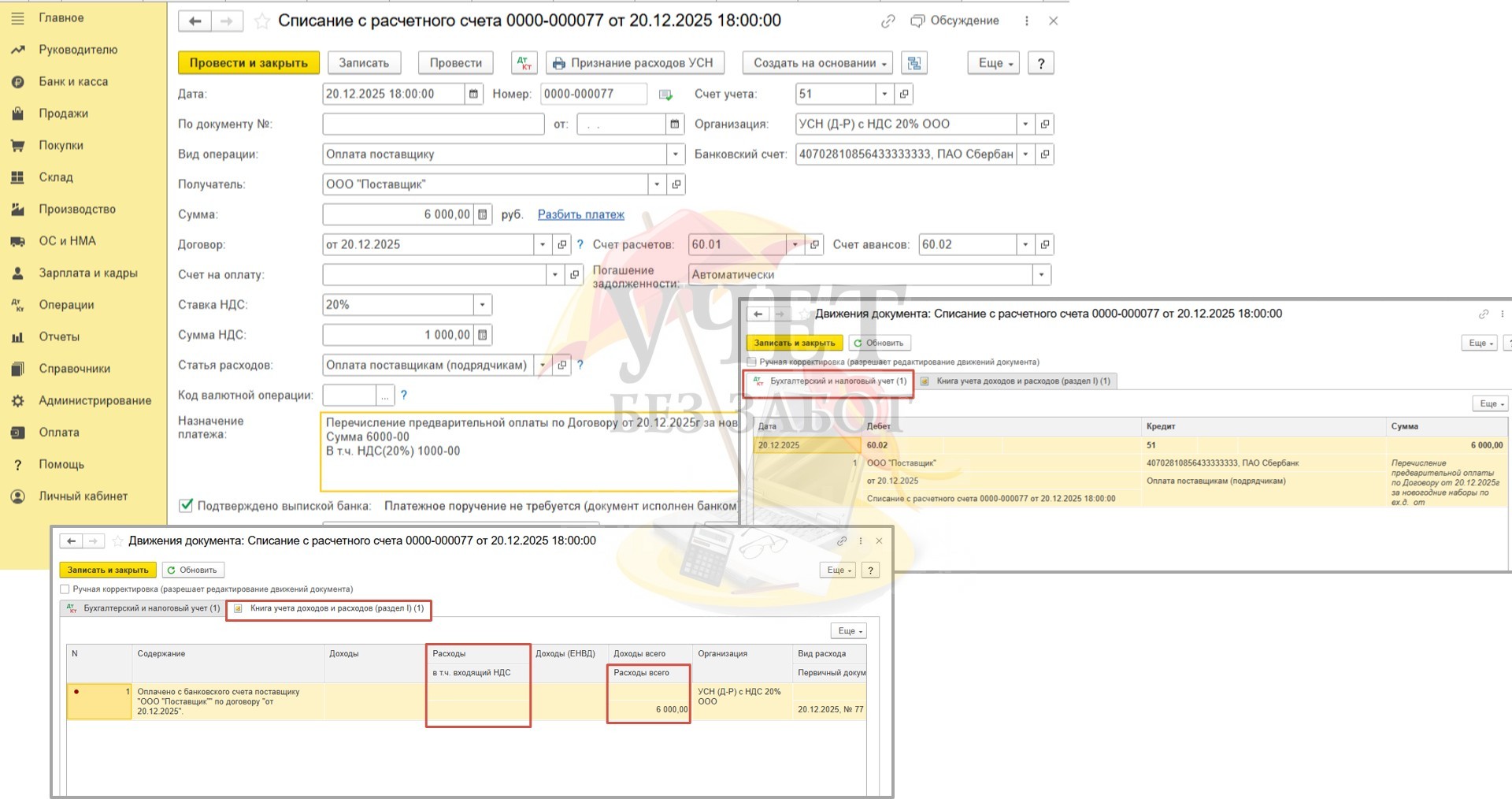
Task: Enable Ручная корректировка in right movements window
Action: pyautogui.click(x=752, y=362)
